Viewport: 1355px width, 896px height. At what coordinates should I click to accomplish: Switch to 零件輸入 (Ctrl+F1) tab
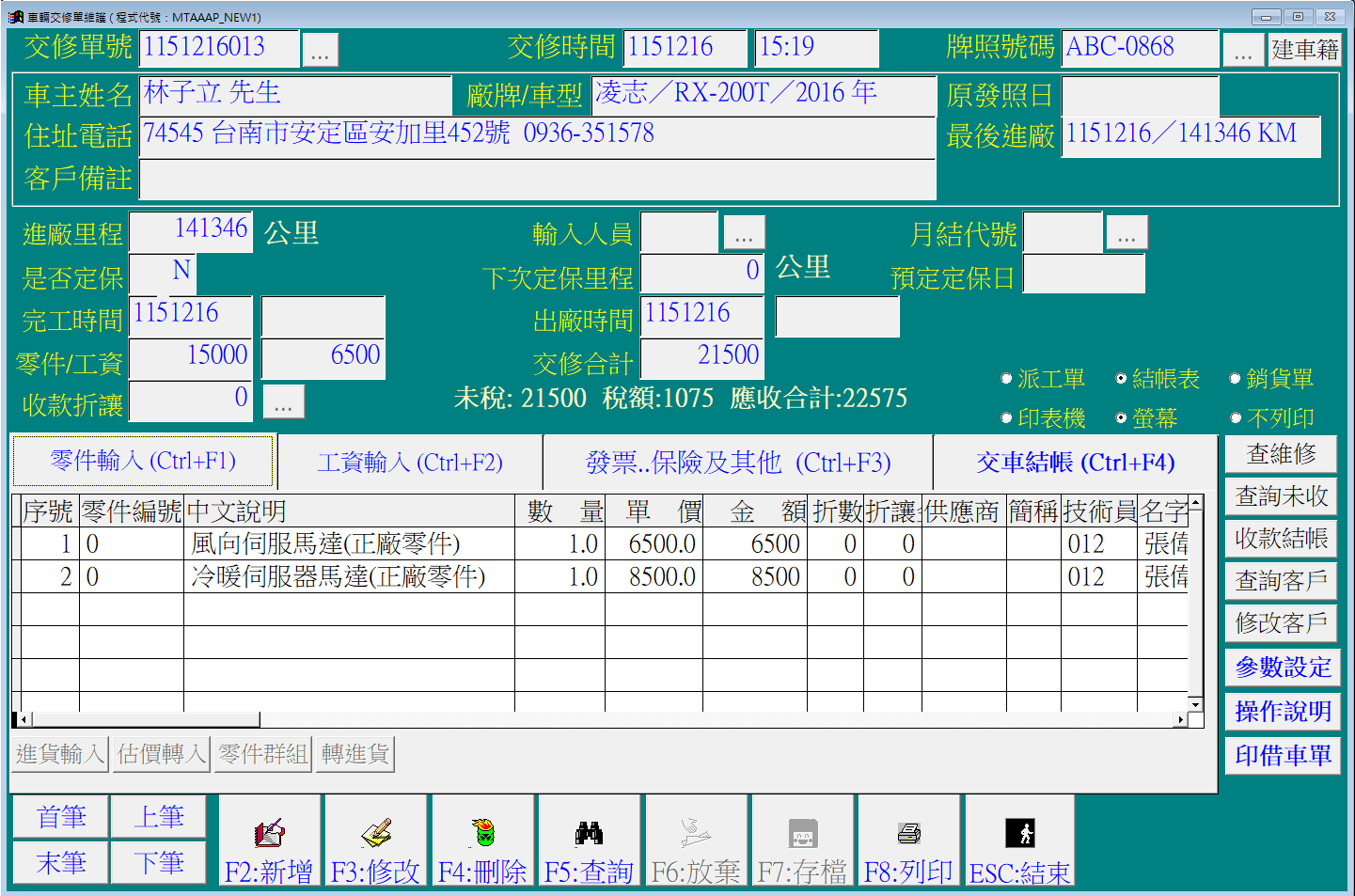(x=143, y=462)
